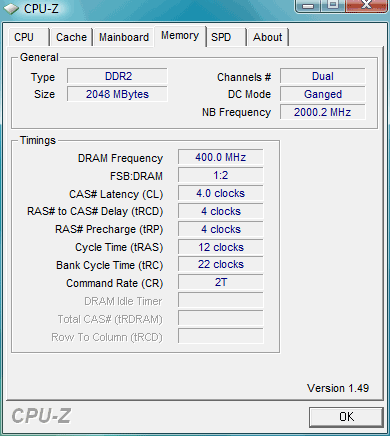Select the Bank Cycle Time 22 clocks field
The image size is (390, 436).
coord(220,264)
